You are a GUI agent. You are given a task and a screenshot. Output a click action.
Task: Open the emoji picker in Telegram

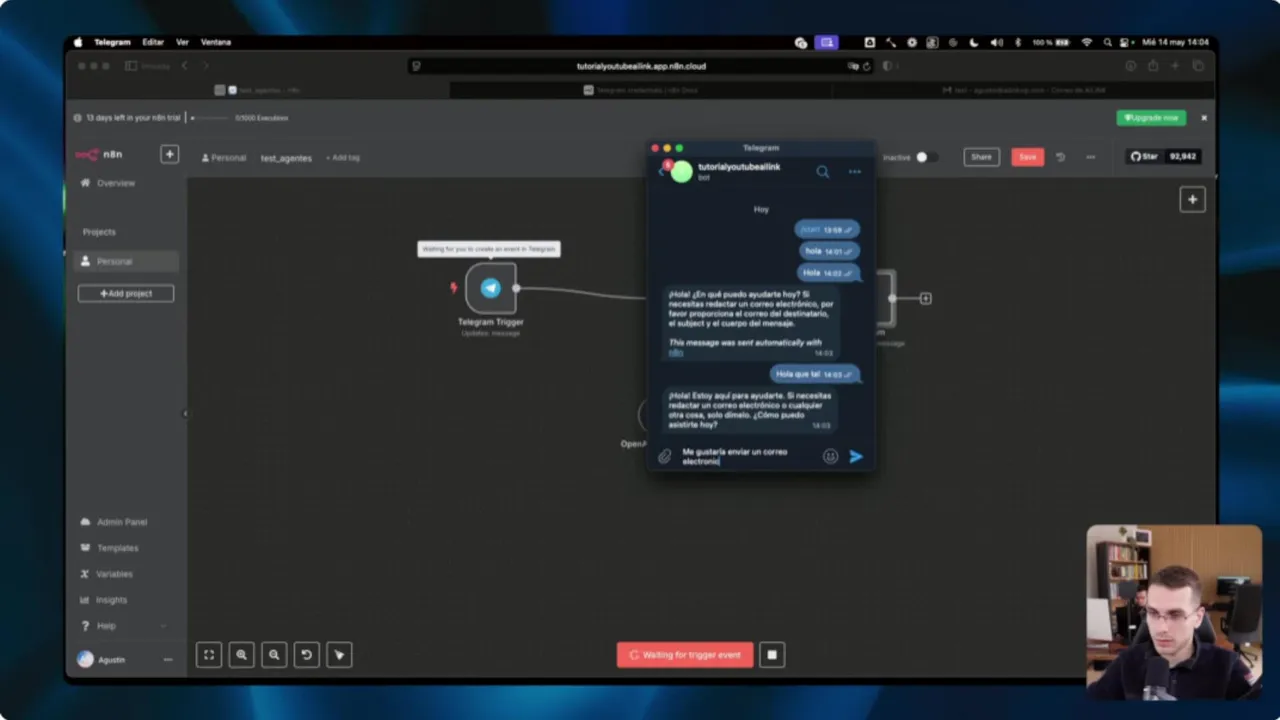click(x=830, y=456)
